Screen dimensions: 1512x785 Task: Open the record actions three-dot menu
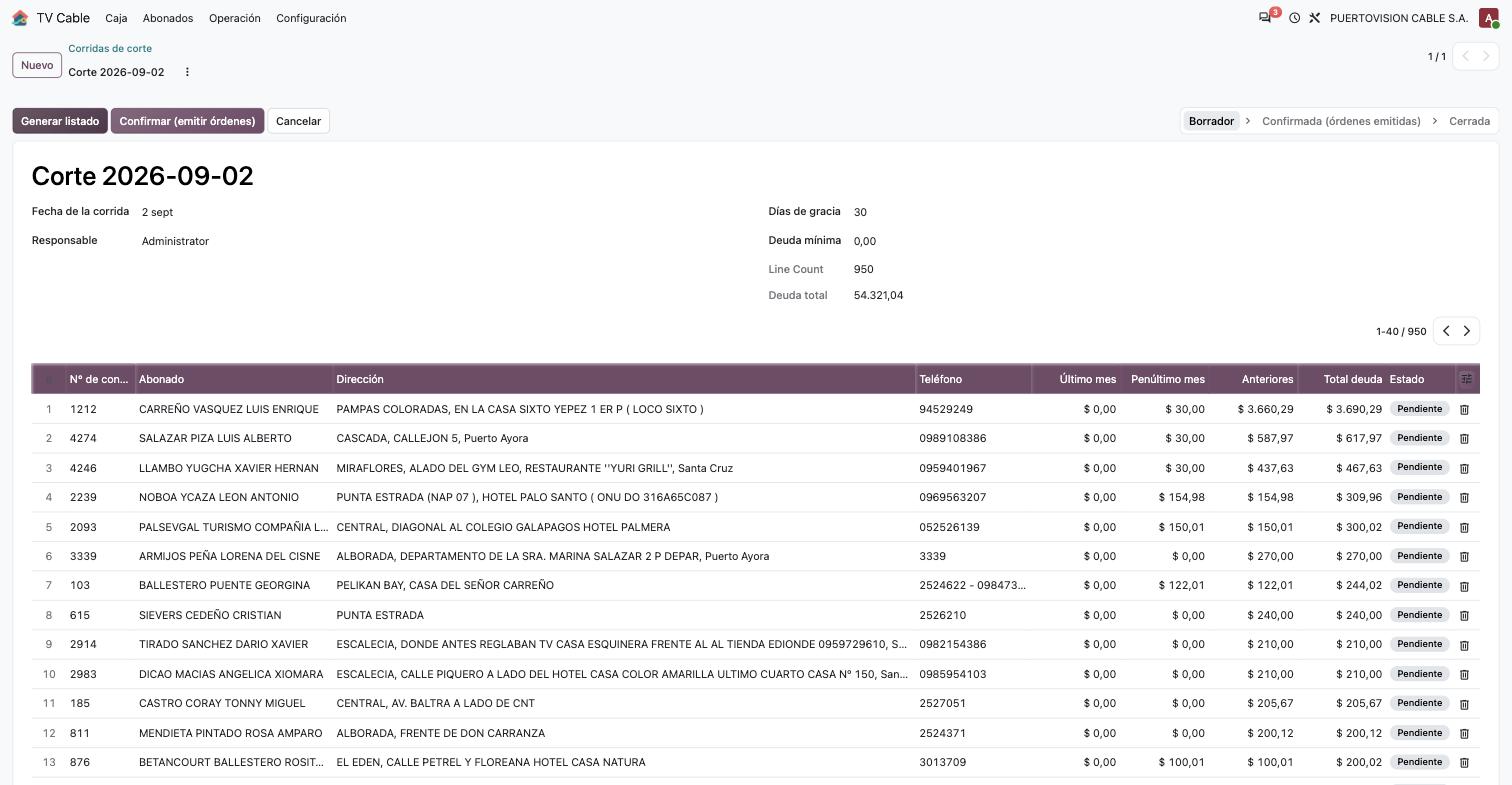[x=187, y=72]
